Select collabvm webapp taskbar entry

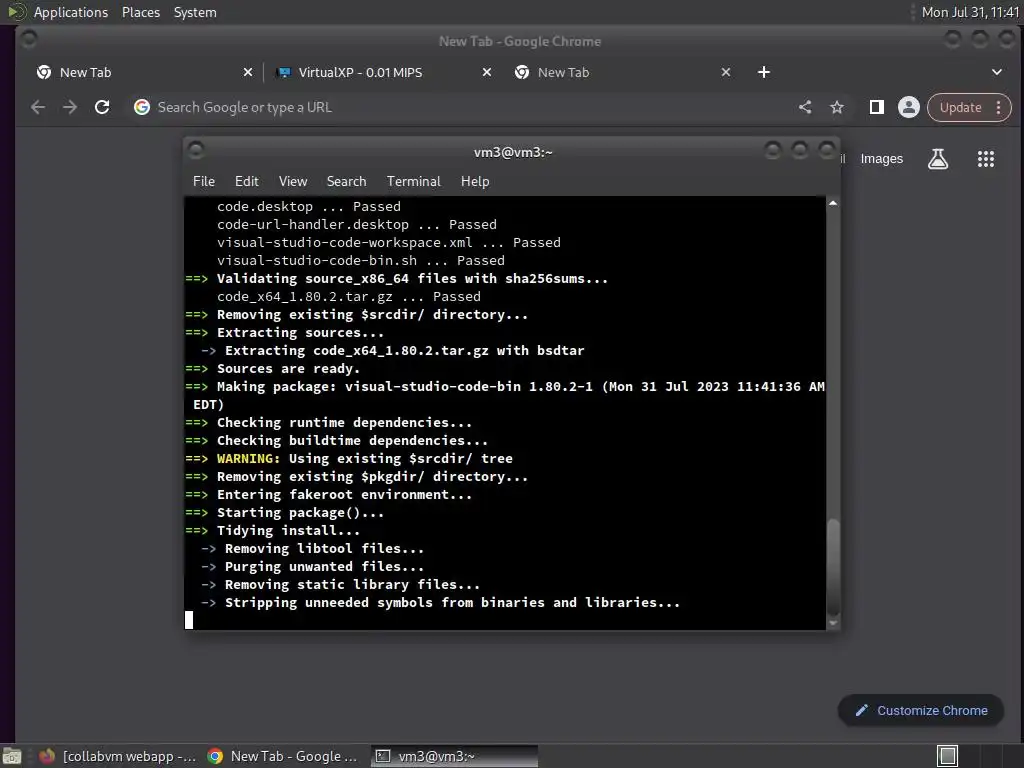118,756
